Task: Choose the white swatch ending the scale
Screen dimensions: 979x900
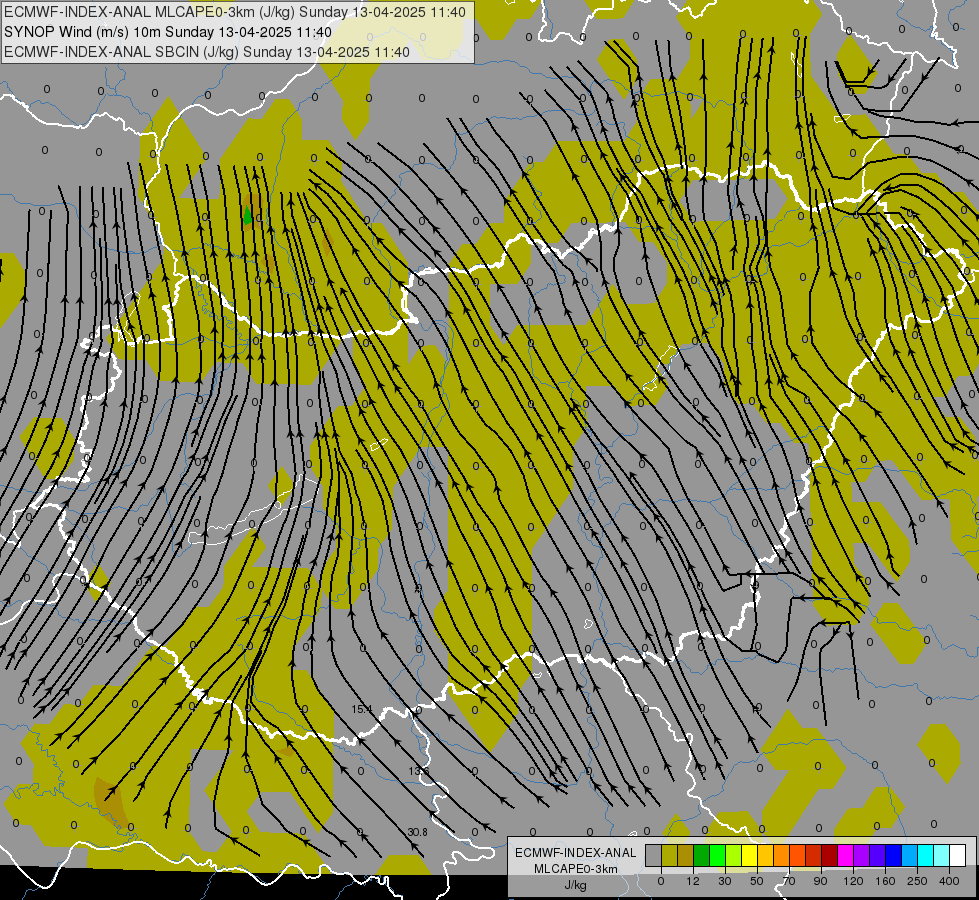Action: tap(958, 855)
